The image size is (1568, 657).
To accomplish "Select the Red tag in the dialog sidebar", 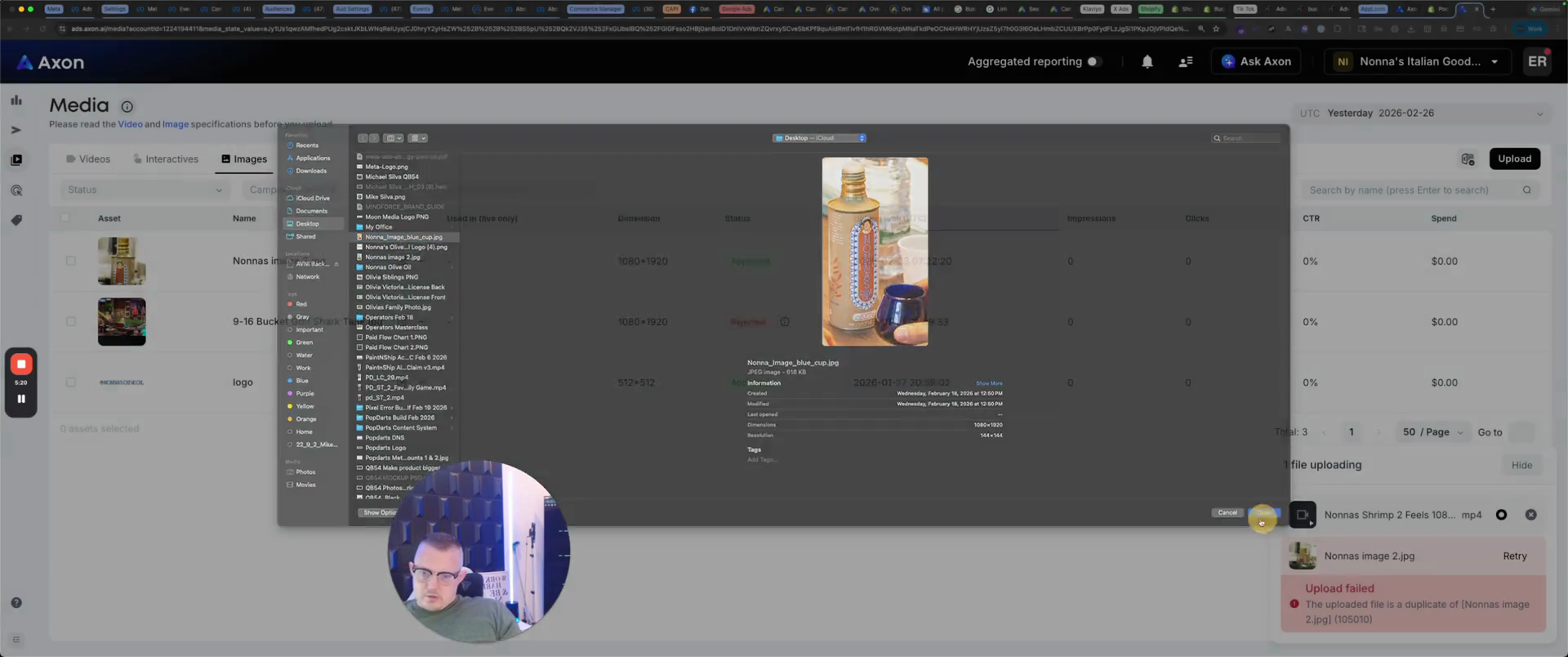I will pyautogui.click(x=301, y=304).
